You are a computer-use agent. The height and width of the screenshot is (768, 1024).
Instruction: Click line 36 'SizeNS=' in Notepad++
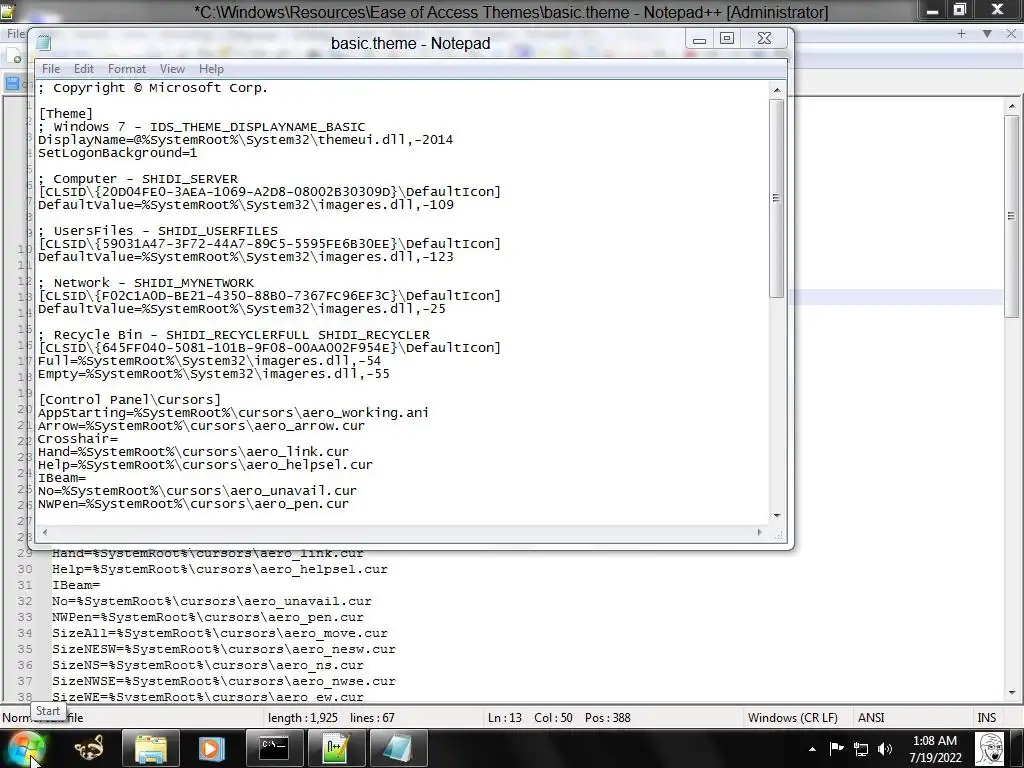coord(208,665)
